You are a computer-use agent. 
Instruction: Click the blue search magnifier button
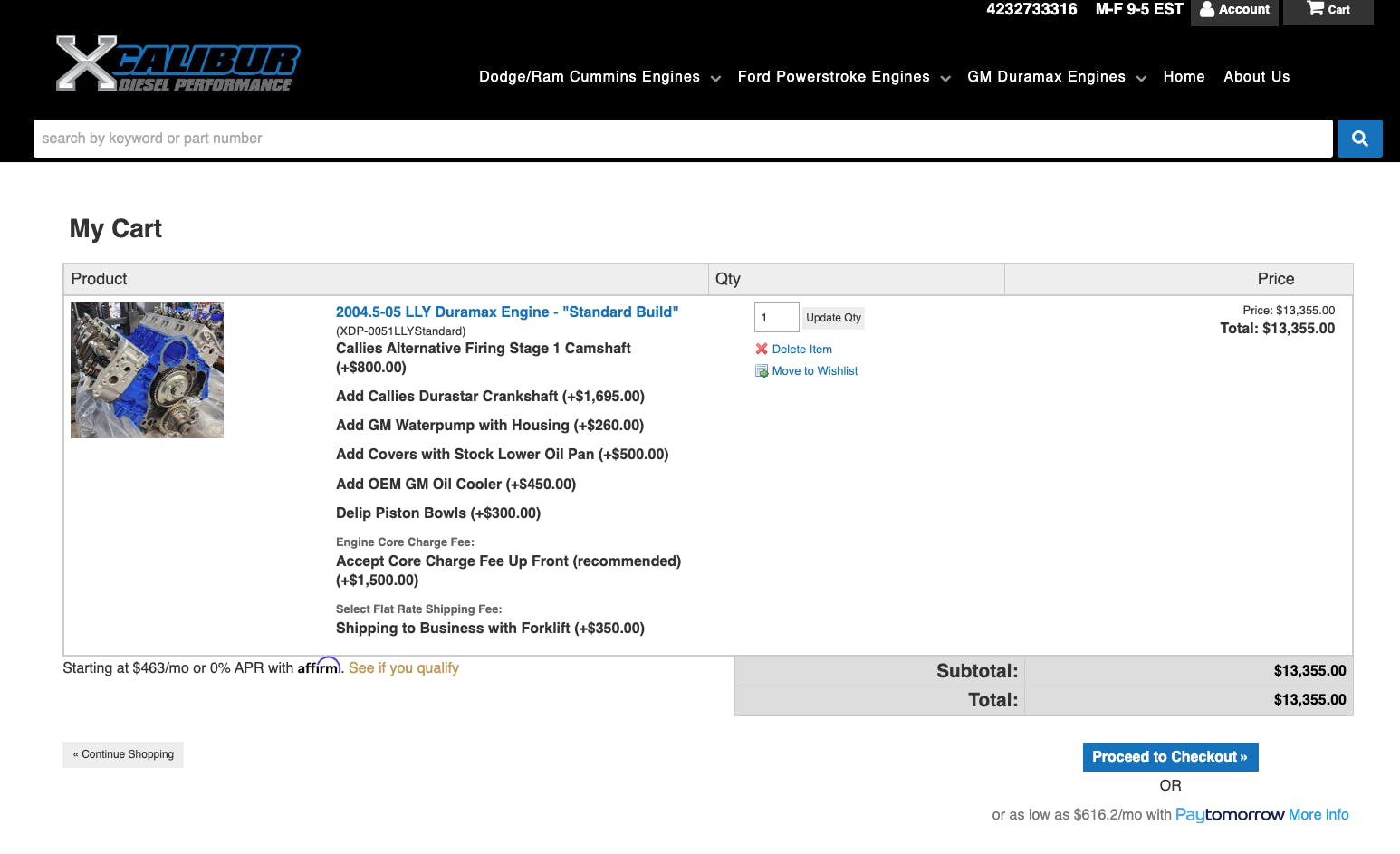coord(1359,139)
